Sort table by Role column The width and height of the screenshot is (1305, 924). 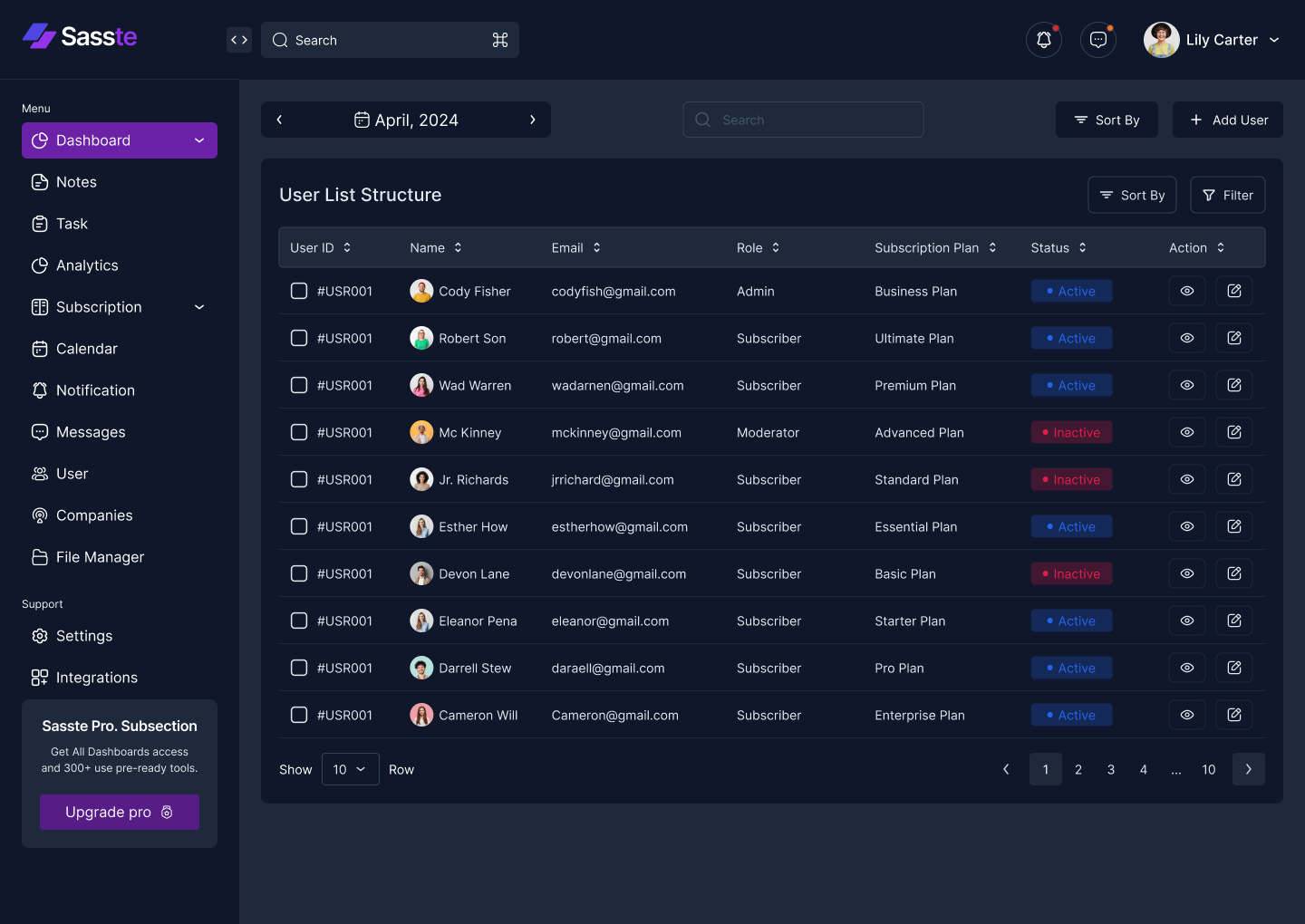tap(776, 247)
